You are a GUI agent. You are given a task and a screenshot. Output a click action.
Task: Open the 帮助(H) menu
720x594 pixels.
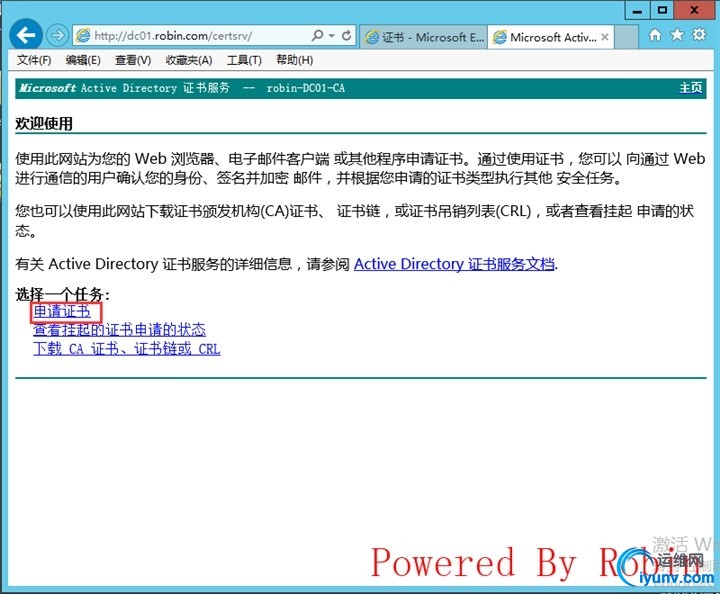(294, 60)
